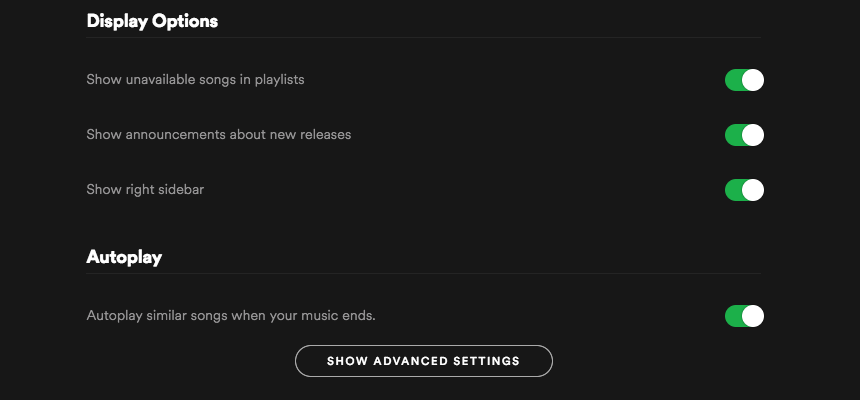This screenshot has width=860, height=400.
Task: Tap the white knob of right sidebar toggle
Action: tap(753, 190)
